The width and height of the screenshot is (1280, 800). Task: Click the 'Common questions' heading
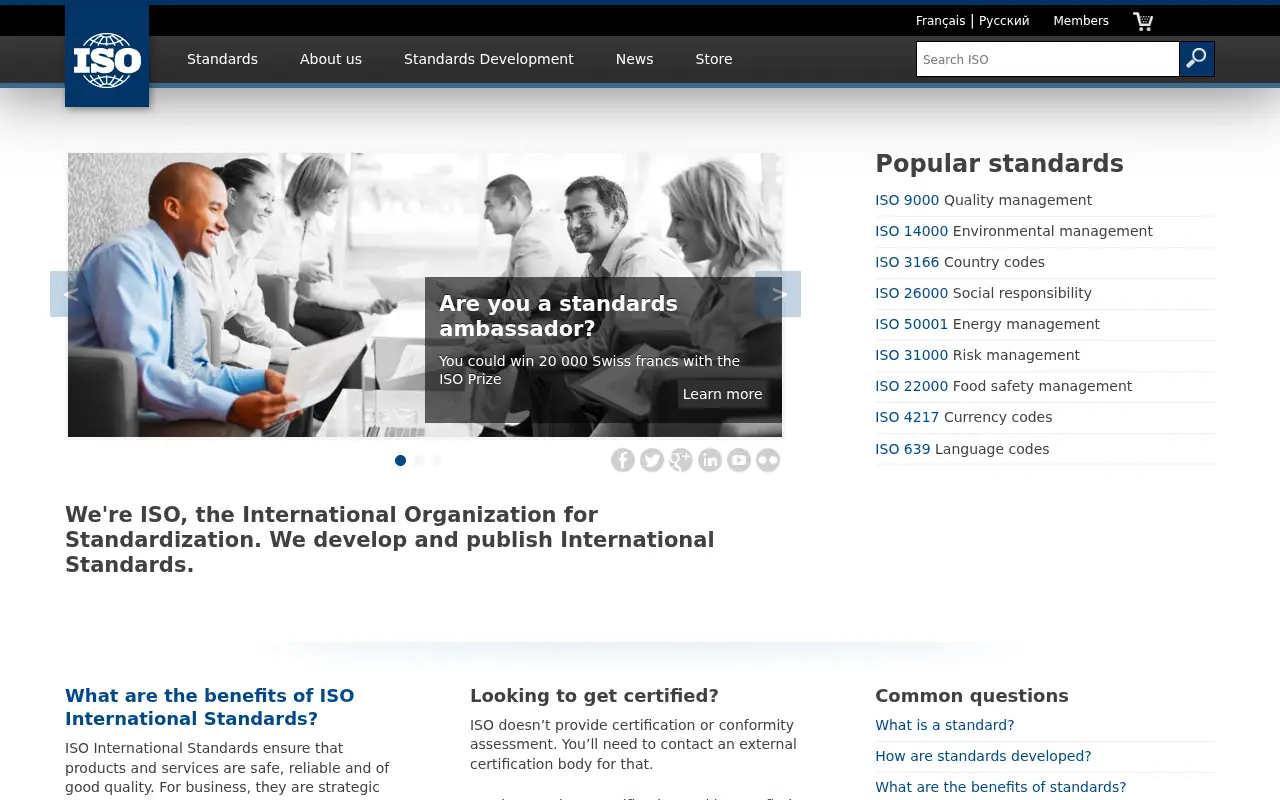pyautogui.click(x=971, y=696)
